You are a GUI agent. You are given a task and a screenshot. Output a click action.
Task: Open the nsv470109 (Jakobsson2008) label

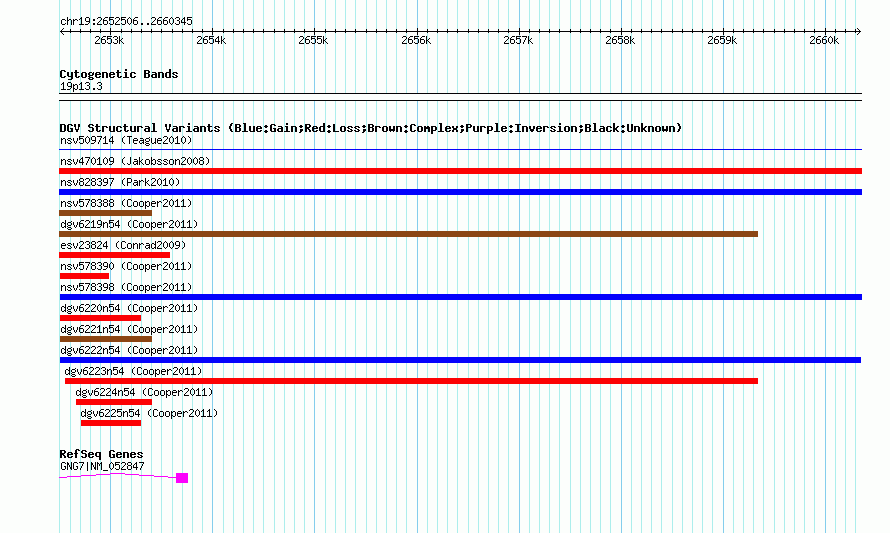pyautogui.click(x=135, y=161)
